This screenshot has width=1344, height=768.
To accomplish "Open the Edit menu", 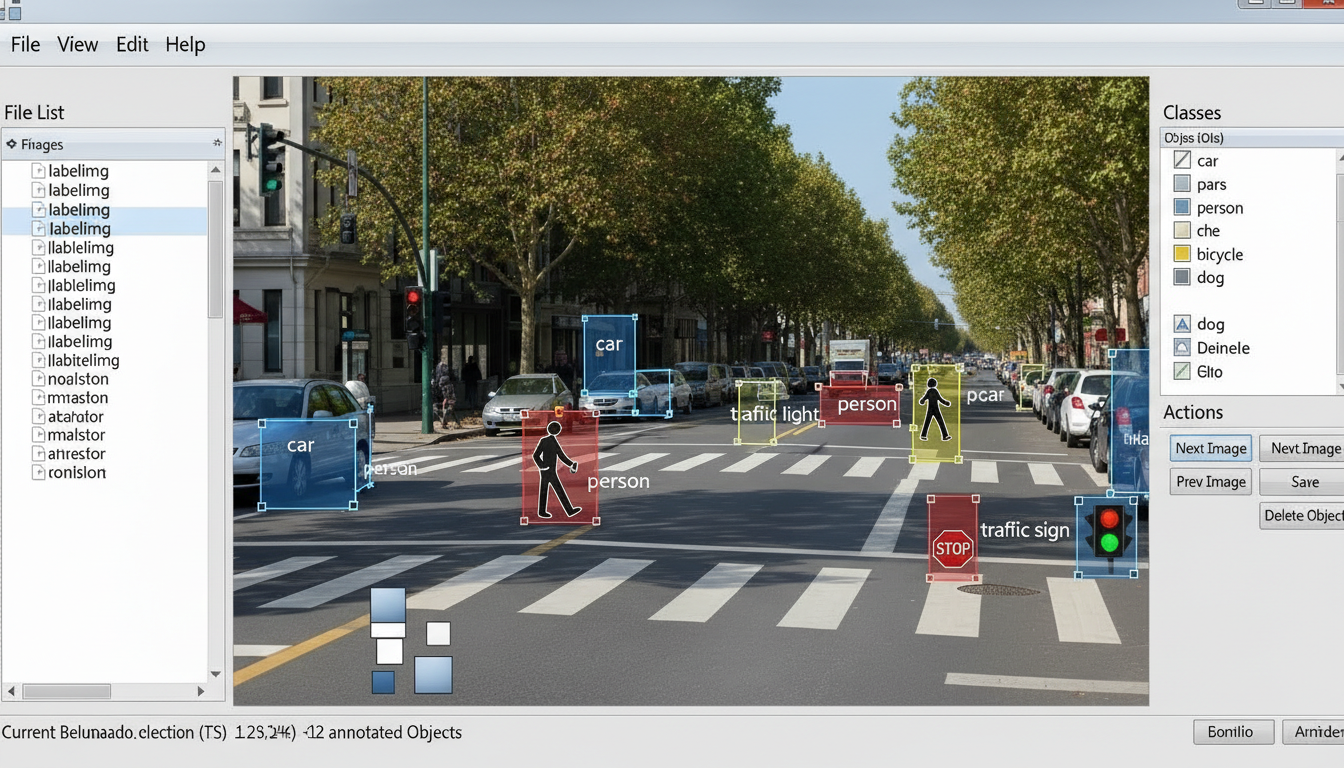I will tap(132, 45).
